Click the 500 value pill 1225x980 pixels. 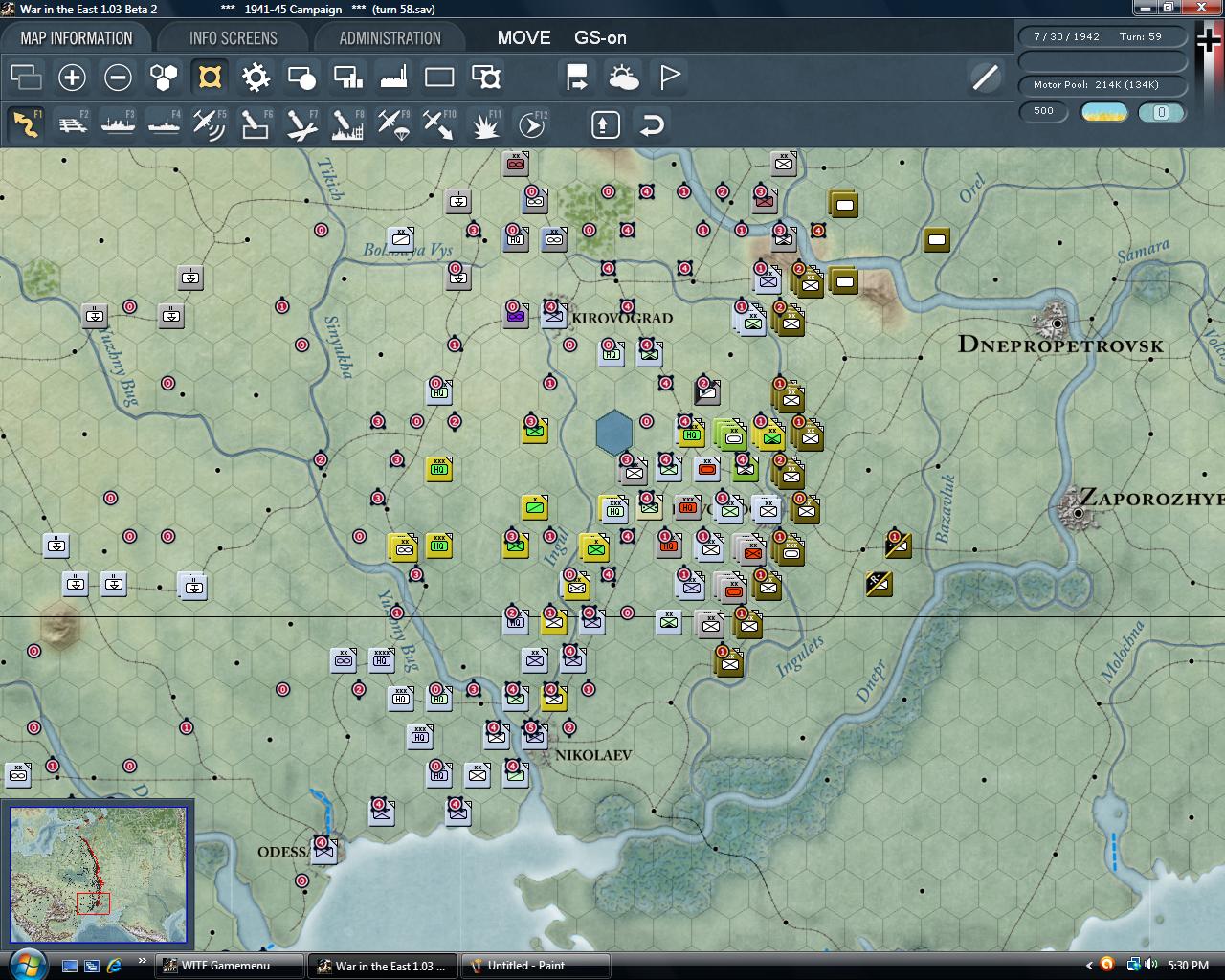(x=1043, y=112)
